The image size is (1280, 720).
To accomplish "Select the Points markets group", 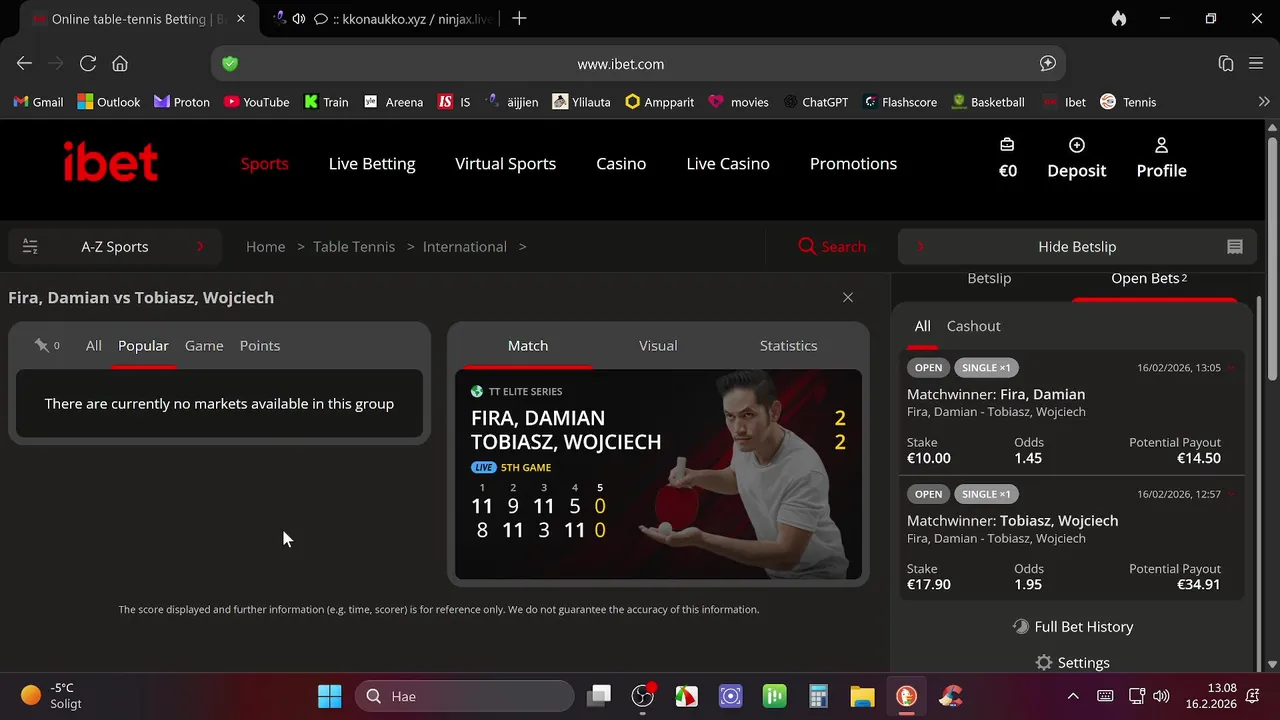I will (260, 346).
